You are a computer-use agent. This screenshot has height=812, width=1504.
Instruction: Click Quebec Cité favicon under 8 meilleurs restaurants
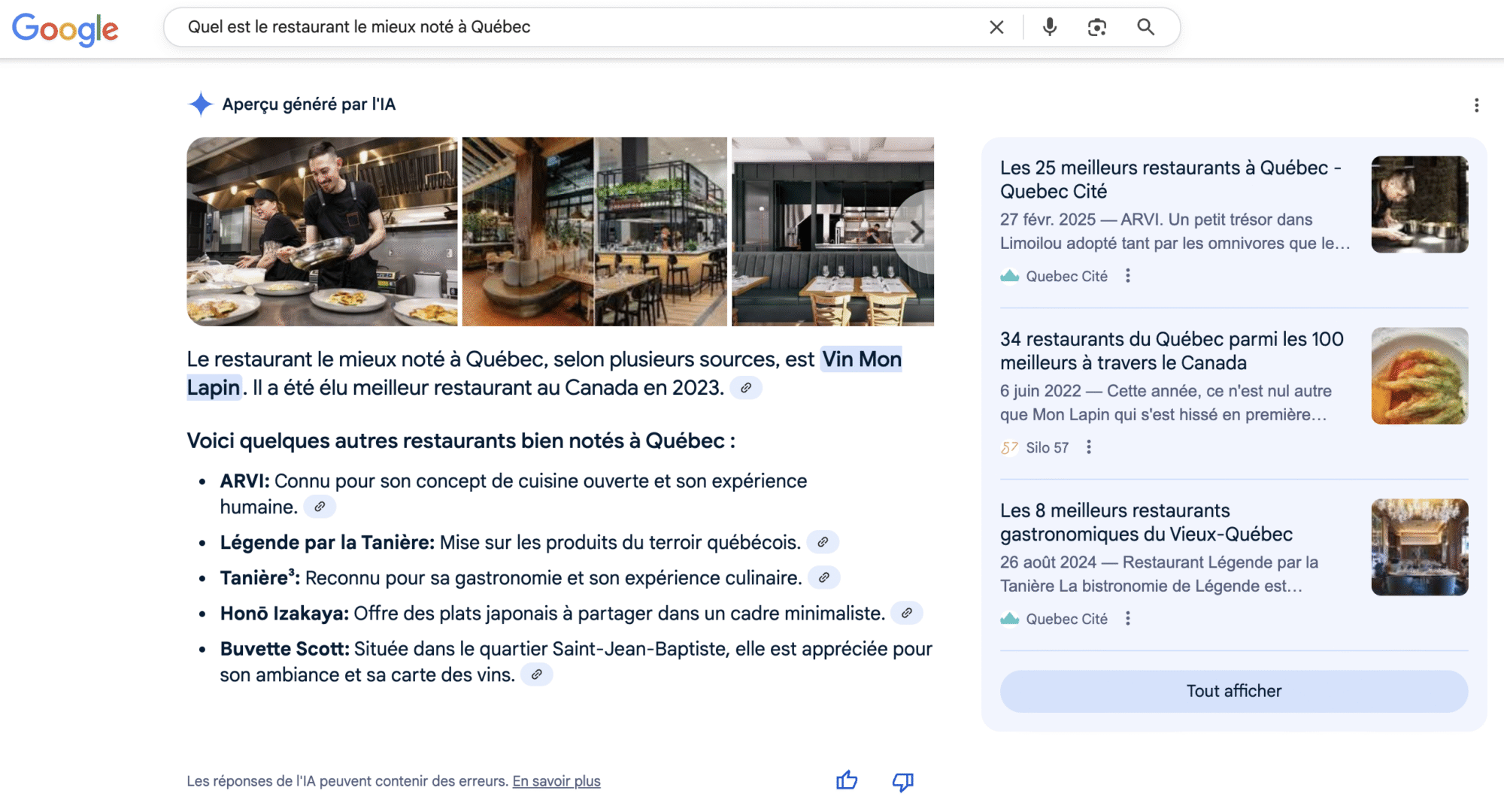click(1009, 619)
